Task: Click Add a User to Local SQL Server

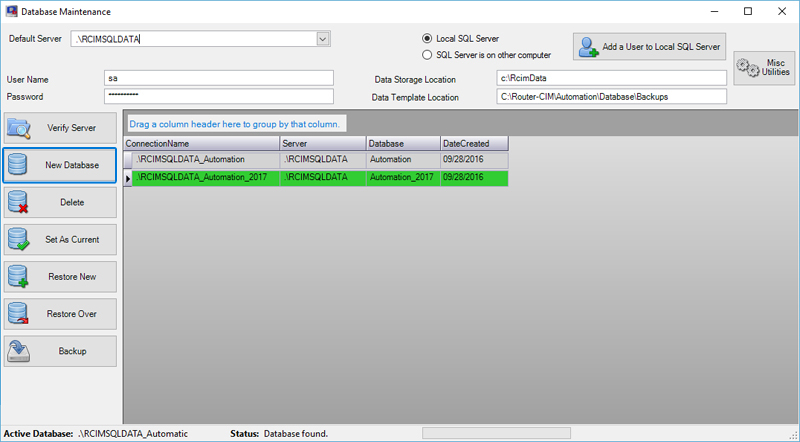Action: click(x=650, y=47)
